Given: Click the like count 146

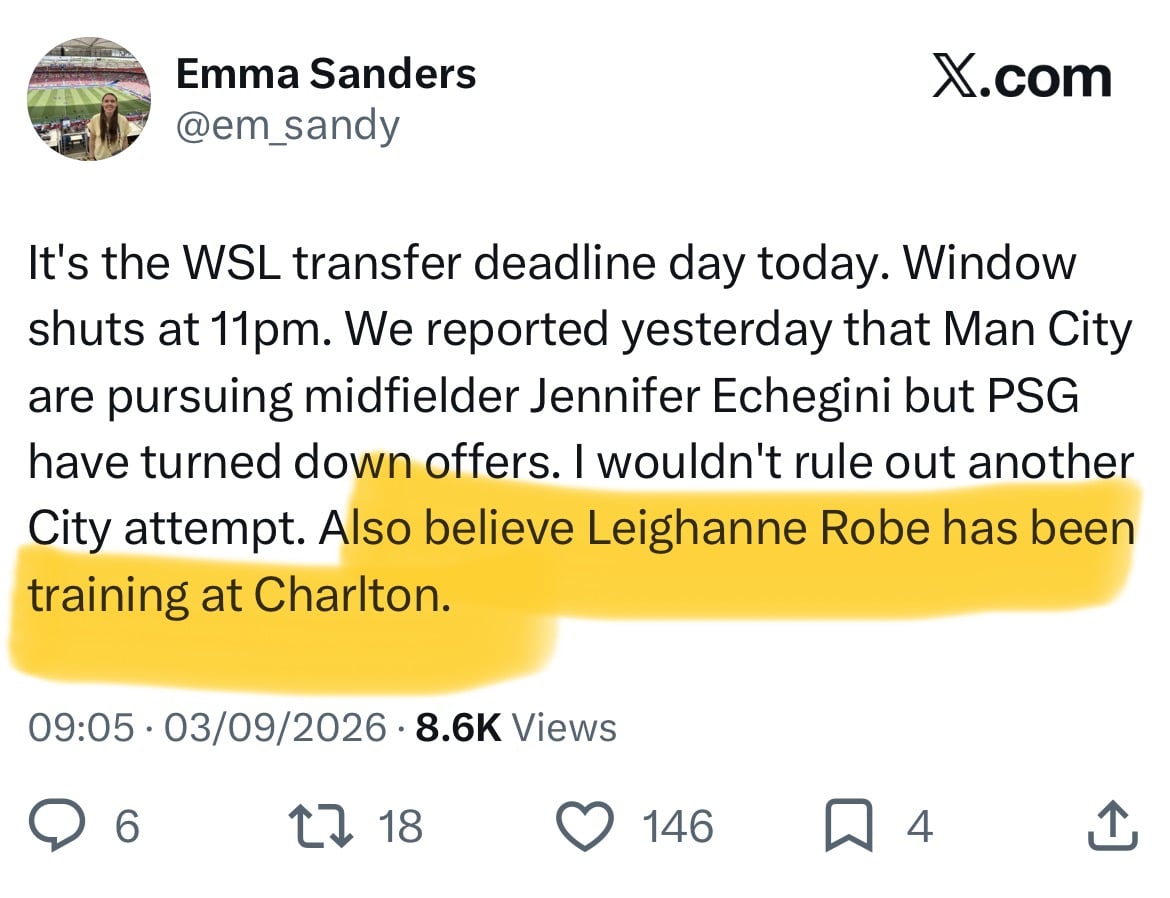Looking at the screenshot, I should coord(678,826).
